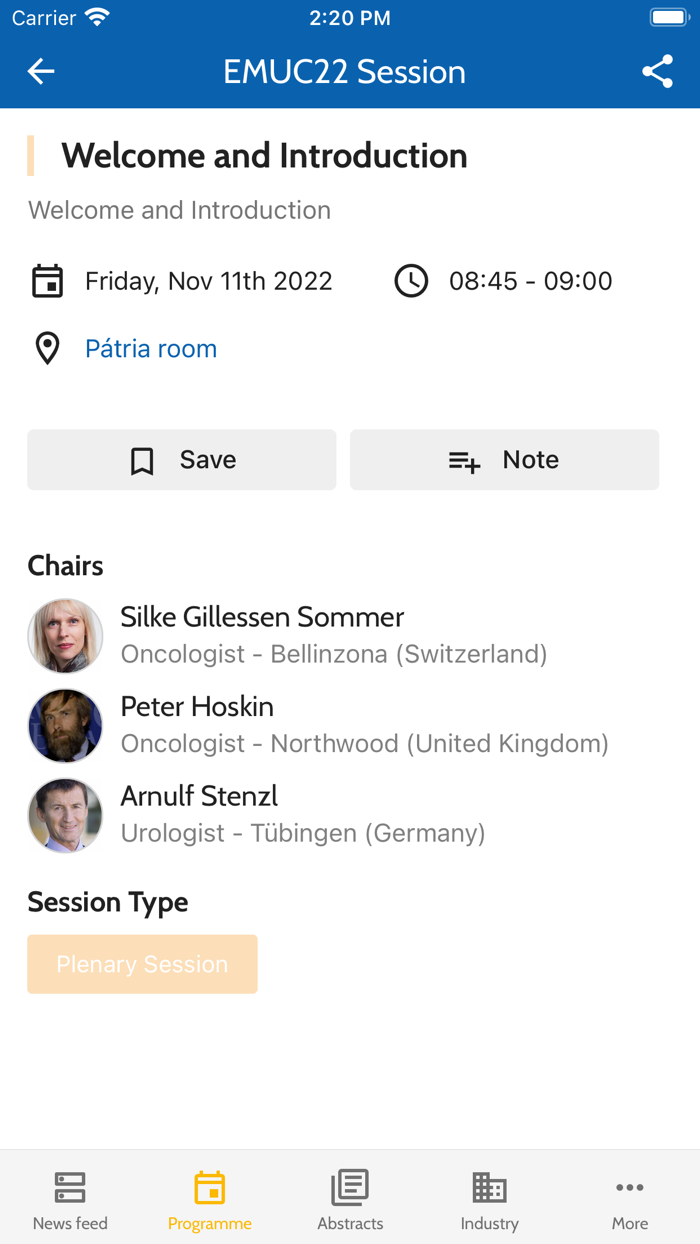View Peter Hoskin's profile photo

pyautogui.click(x=65, y=726)
